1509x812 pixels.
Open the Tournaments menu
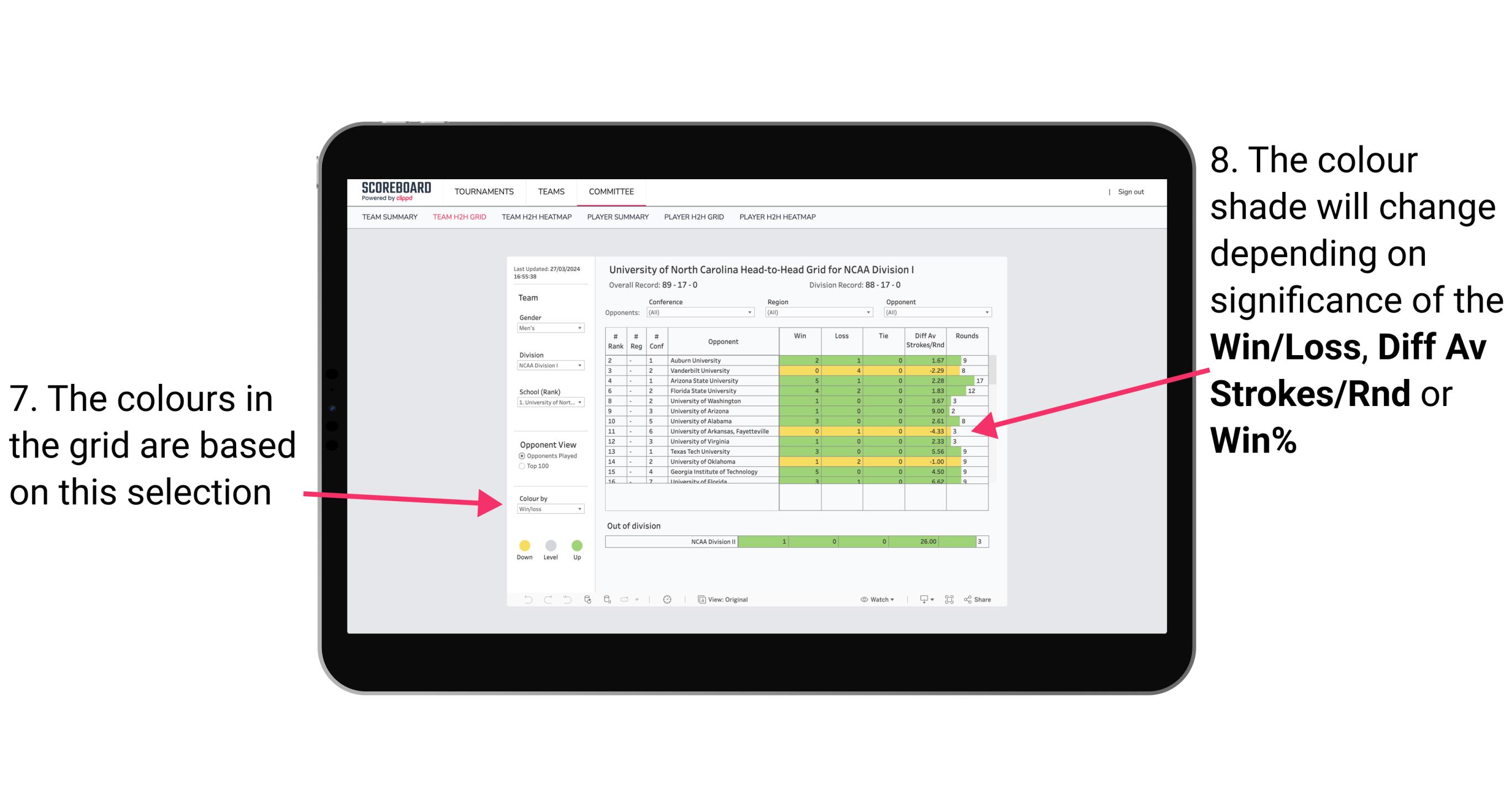484,192
